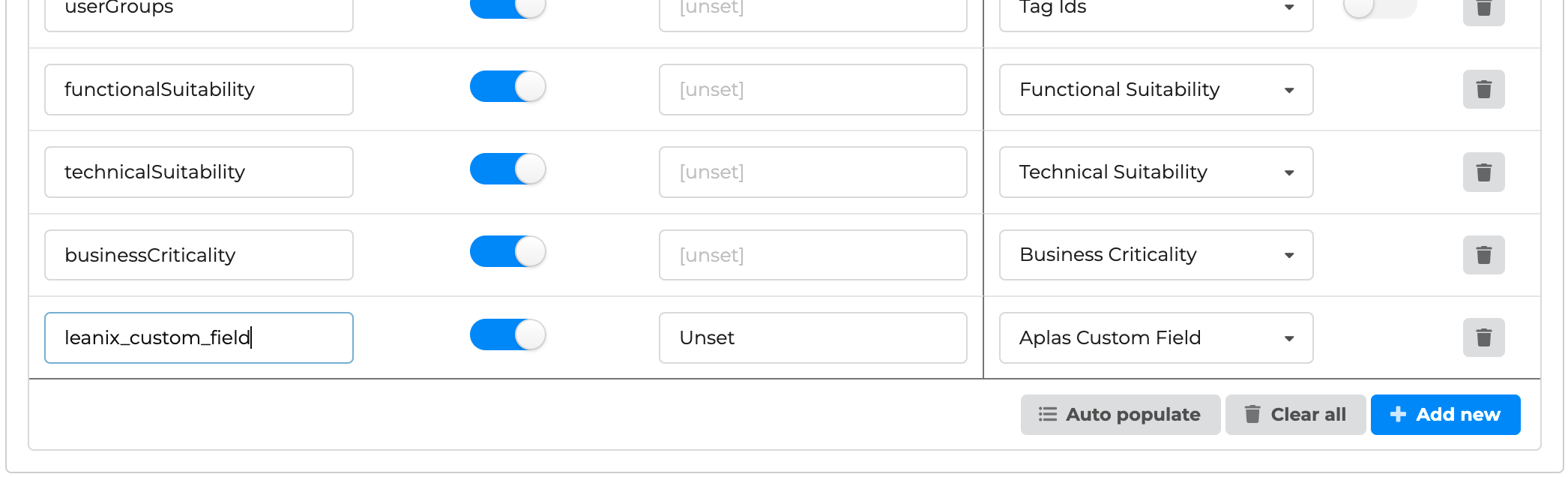Click the Clear all button

tap(1295, 414)
